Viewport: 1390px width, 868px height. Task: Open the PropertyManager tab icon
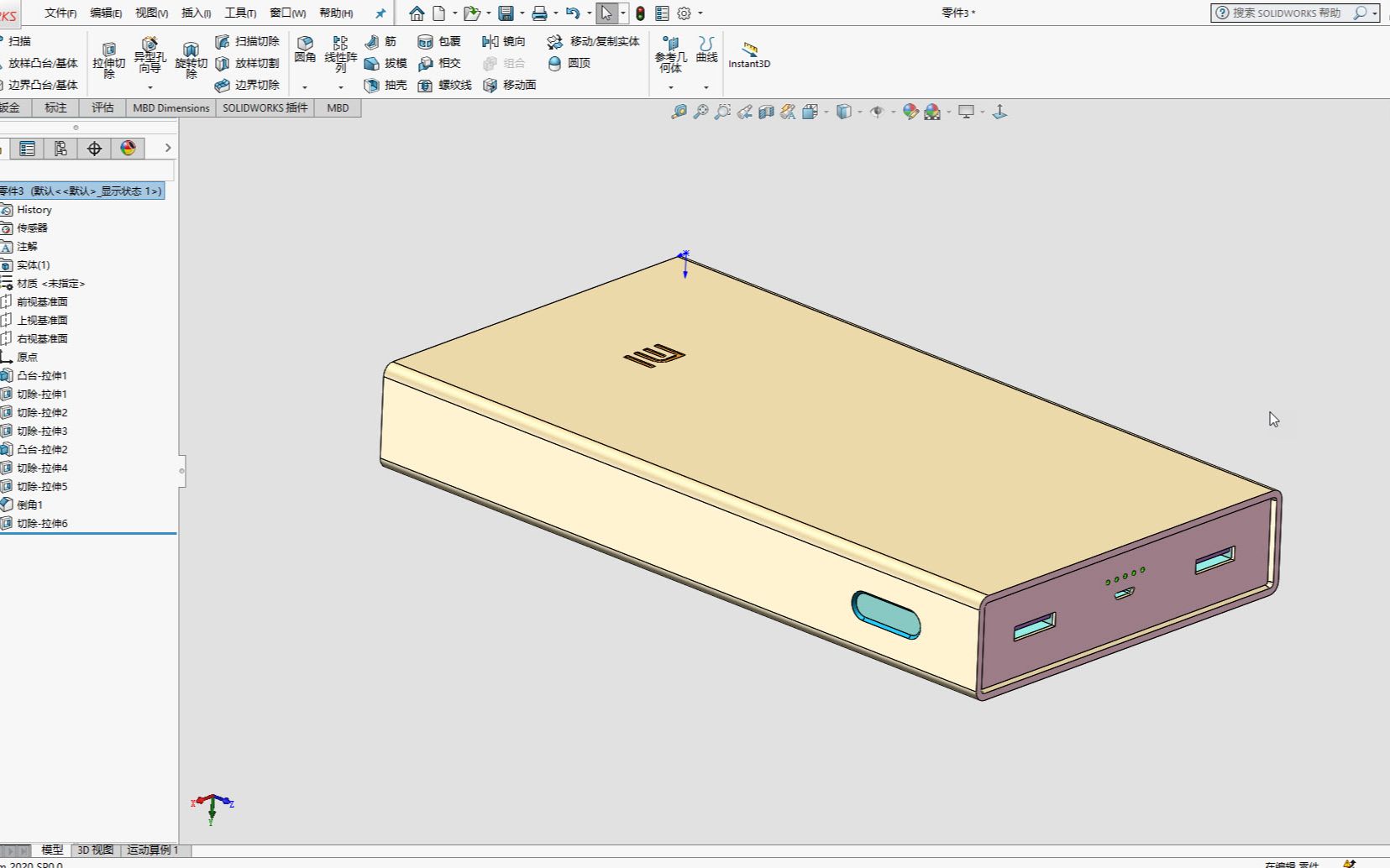(x=27, y=149)
